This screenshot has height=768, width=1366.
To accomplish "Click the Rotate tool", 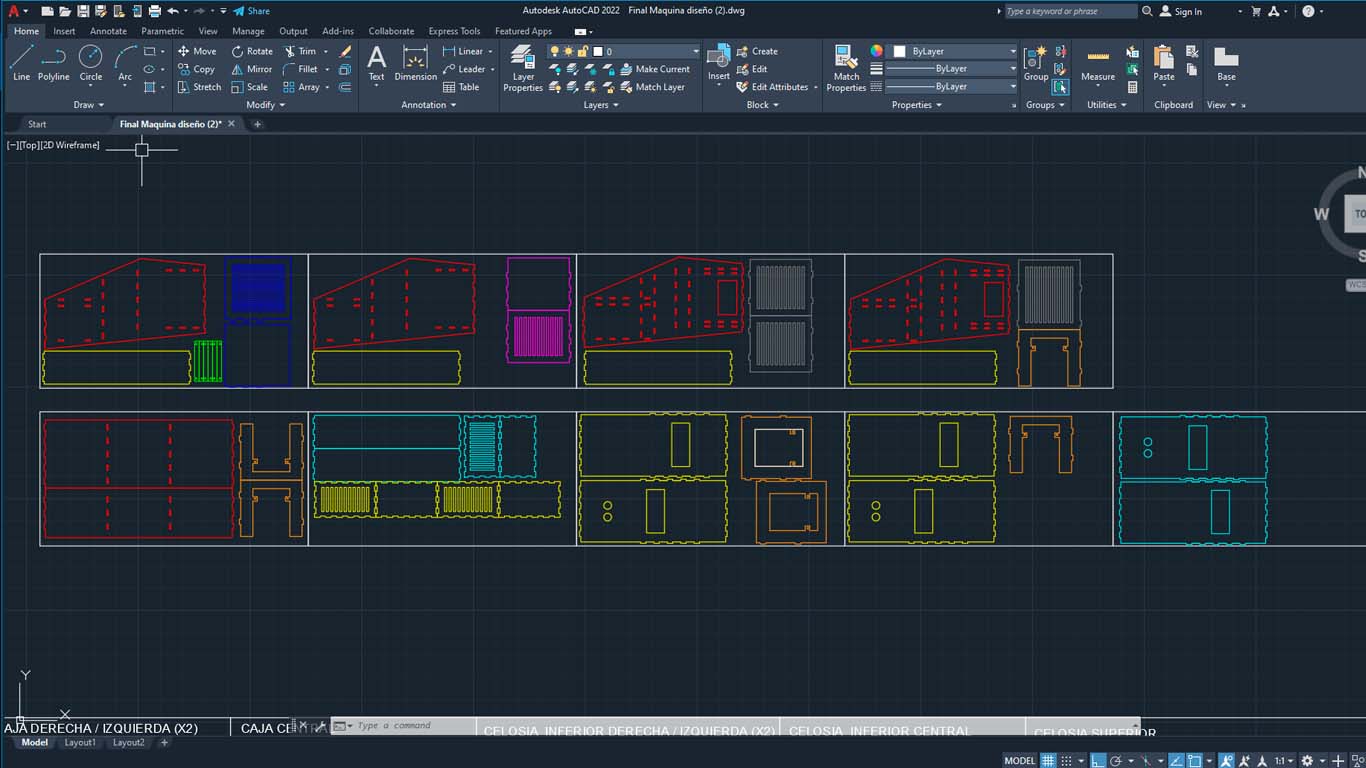I will click(252, 51).
